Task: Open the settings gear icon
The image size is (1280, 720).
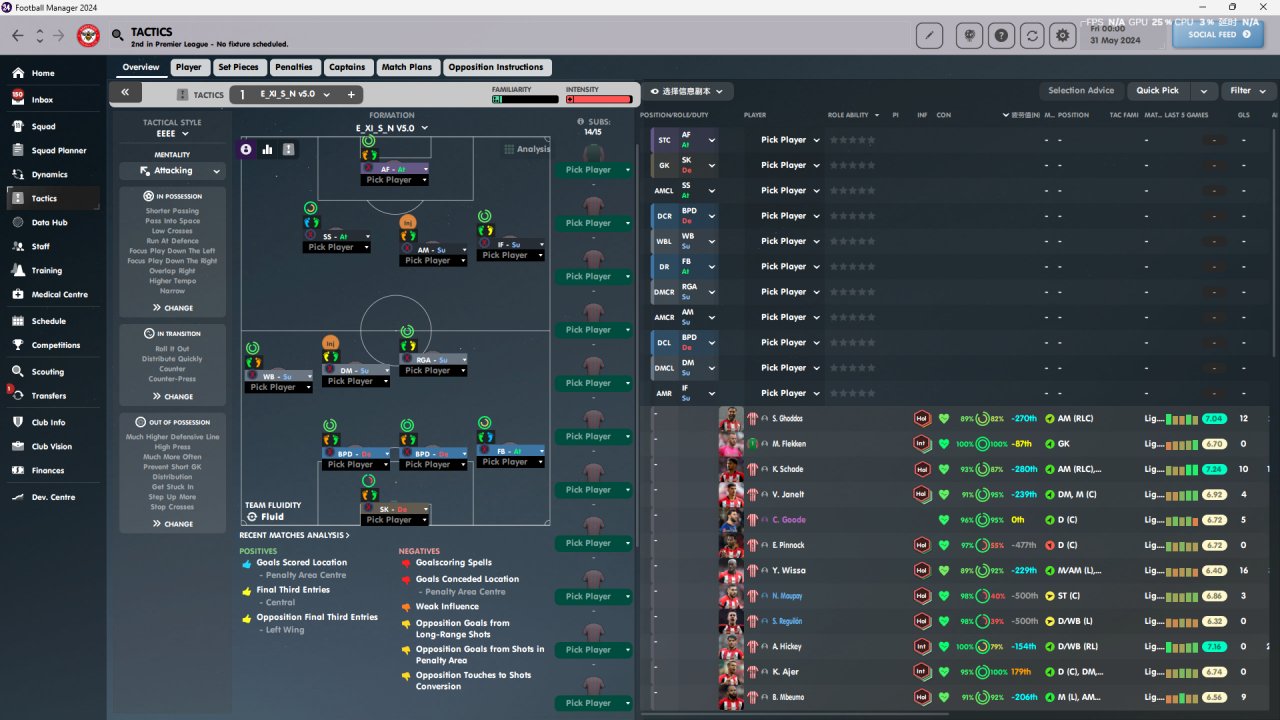Action: 1064,36
